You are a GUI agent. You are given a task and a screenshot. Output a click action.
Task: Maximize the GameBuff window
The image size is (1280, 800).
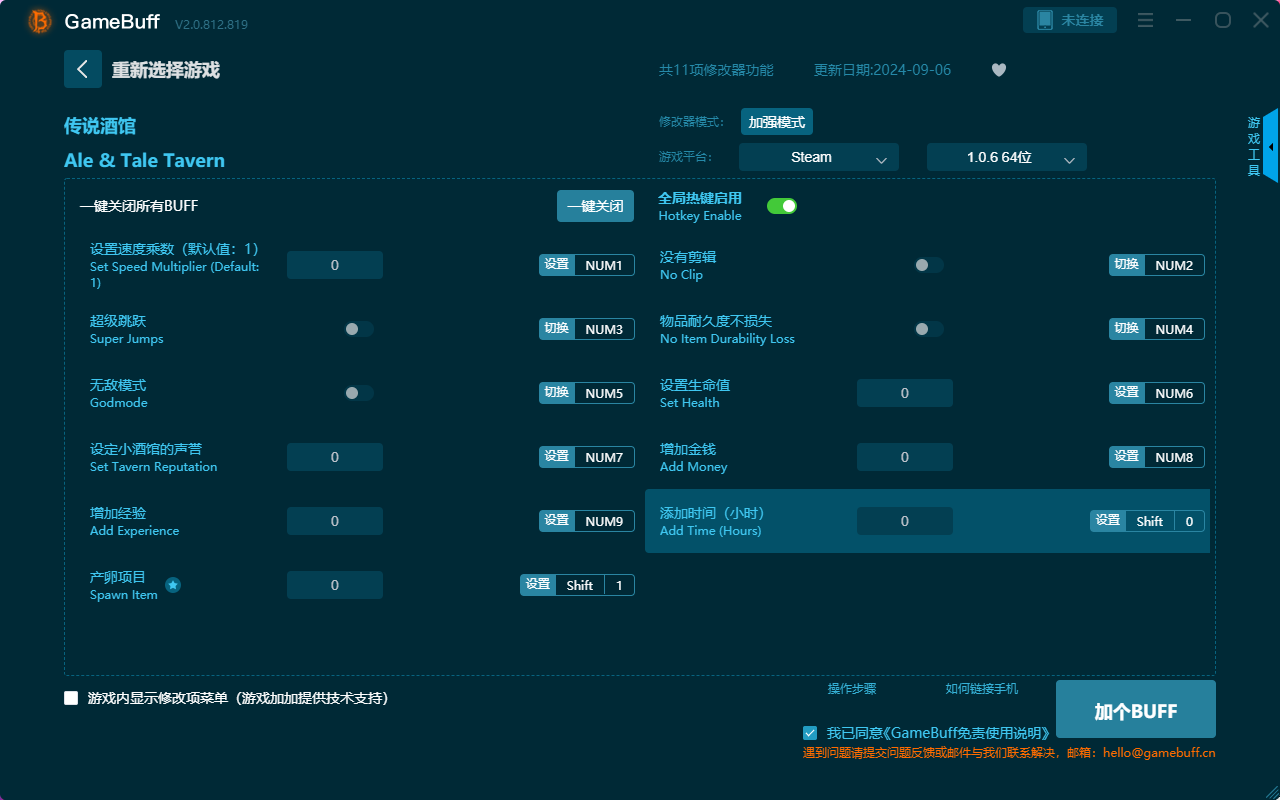[1223, 20]
